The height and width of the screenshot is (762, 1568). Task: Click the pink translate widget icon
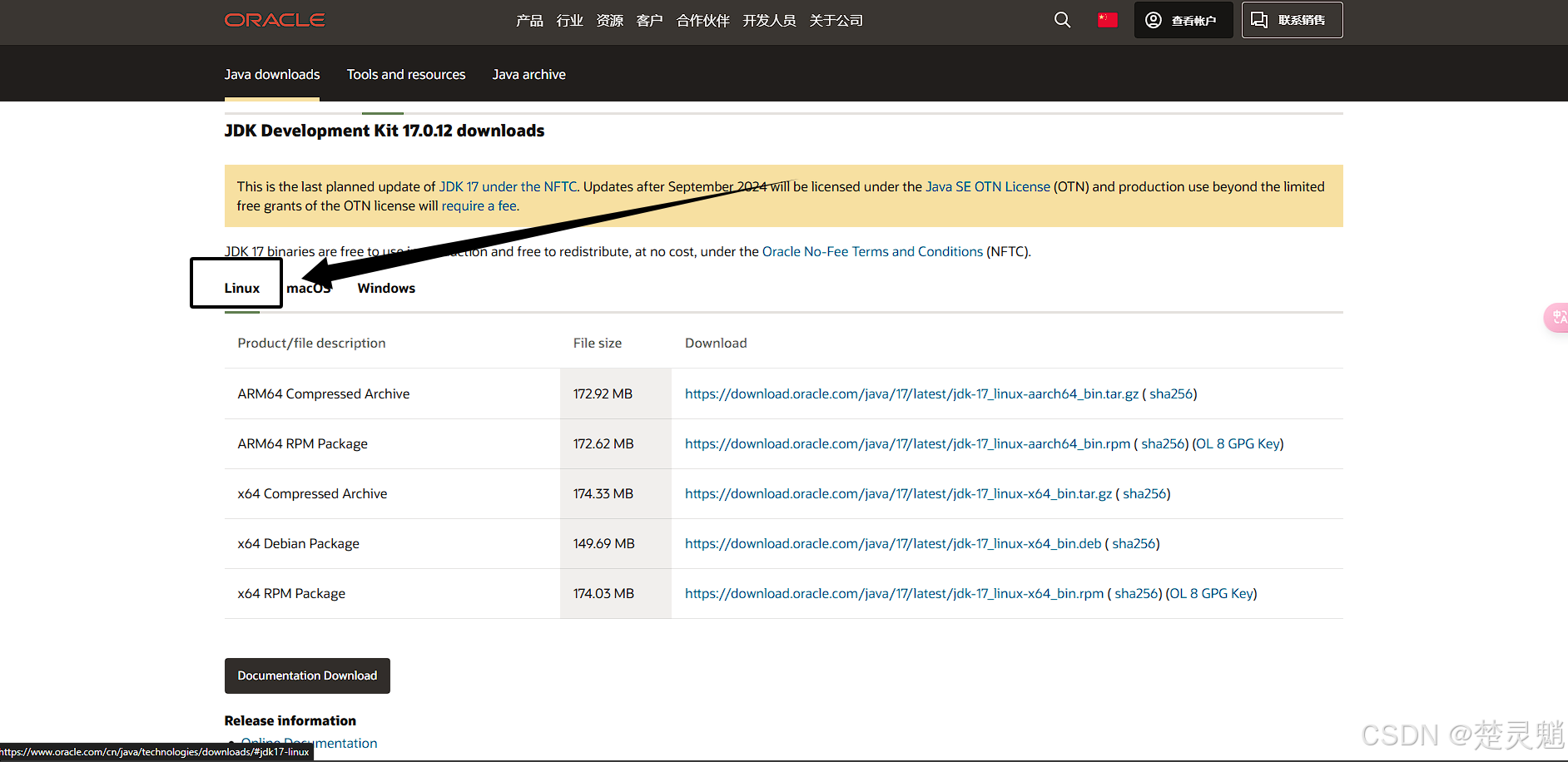click(x=1557, y=318)
